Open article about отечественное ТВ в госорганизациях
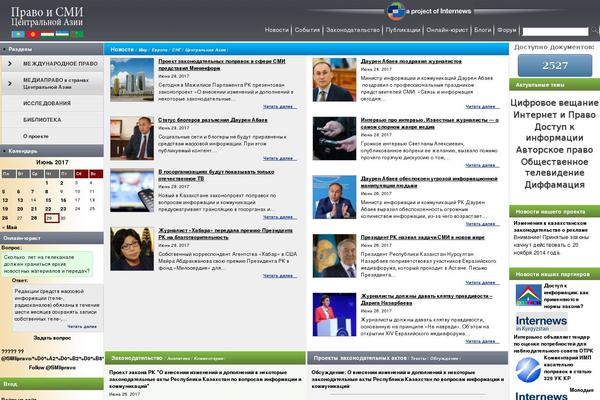 point(216,175)
